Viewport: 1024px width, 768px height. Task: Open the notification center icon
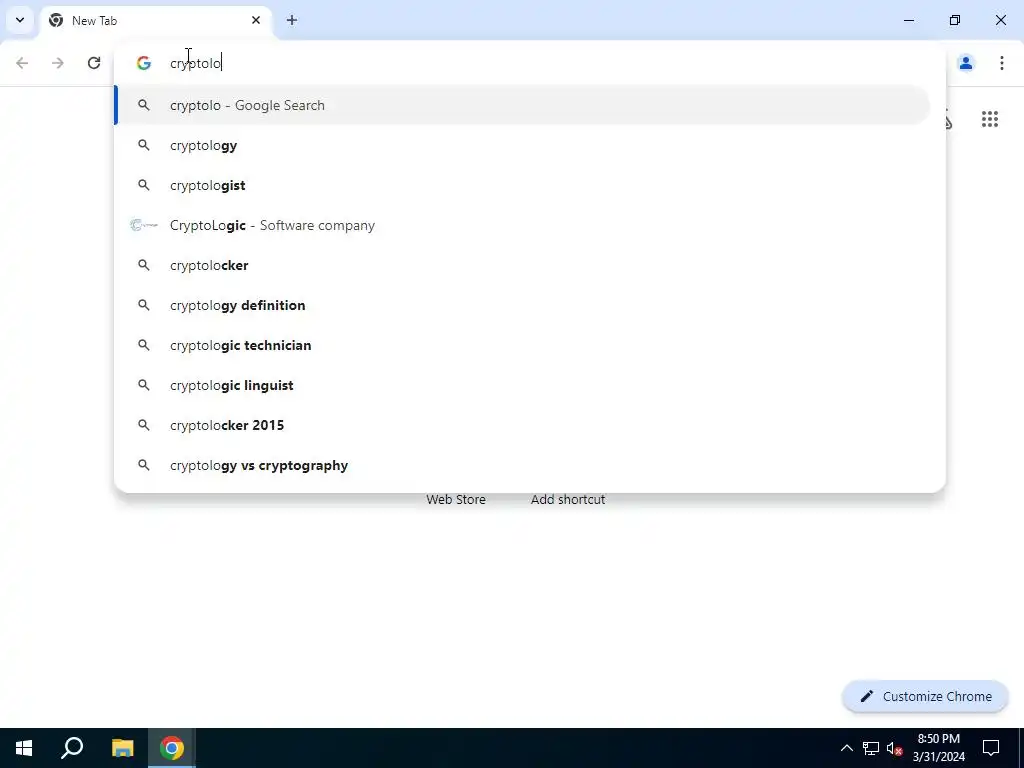[x=991, y=748]
